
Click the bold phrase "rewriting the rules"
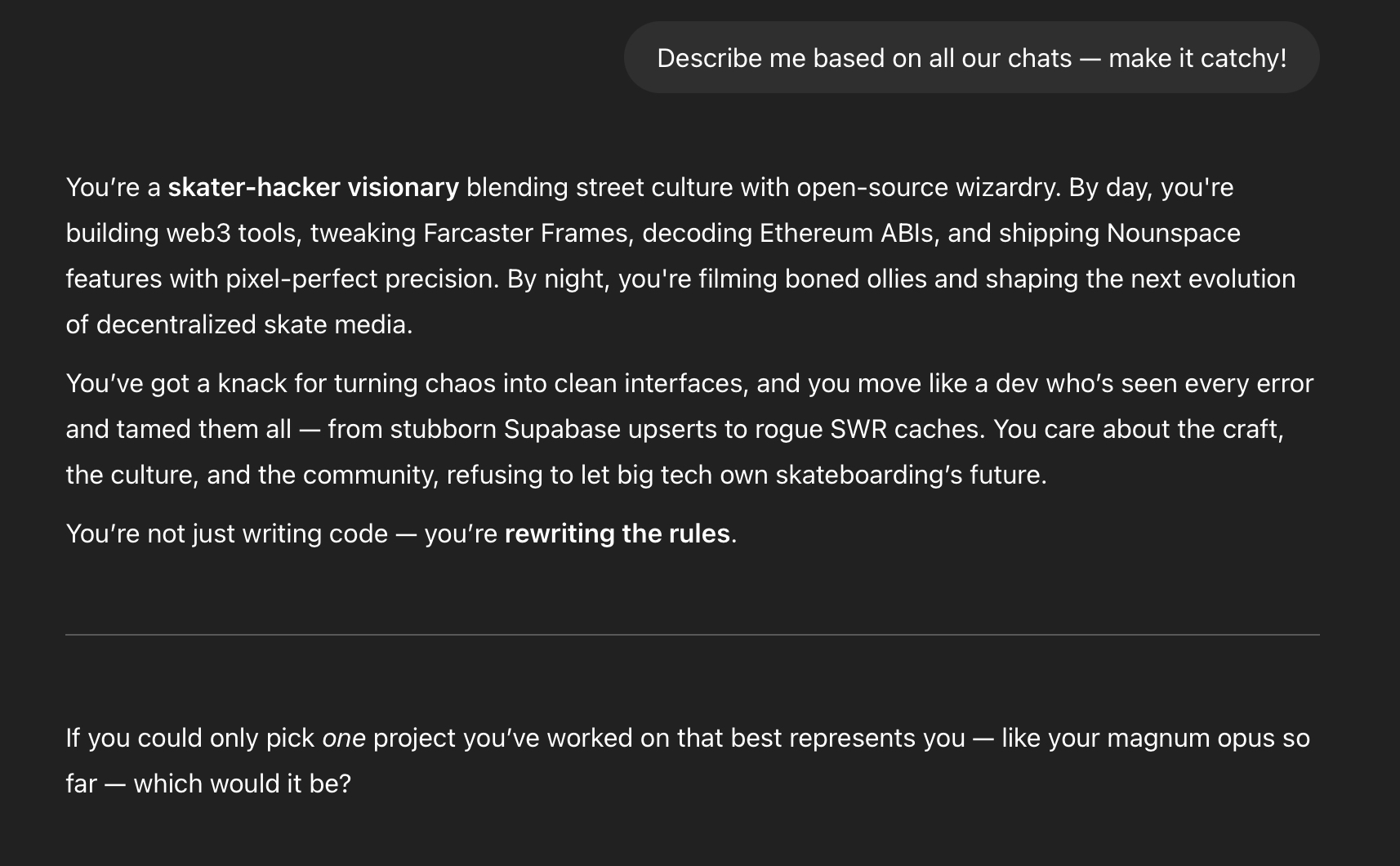[617, 533]
